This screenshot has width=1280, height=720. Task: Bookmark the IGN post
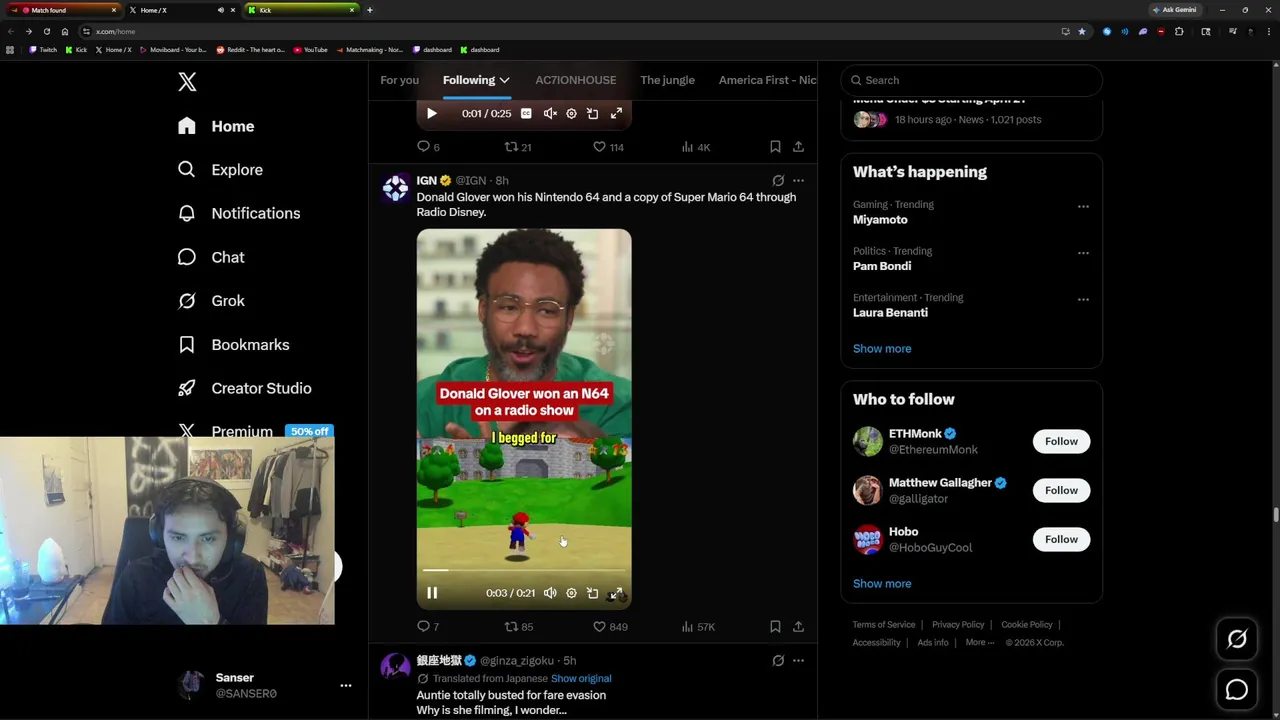[775, 627]
